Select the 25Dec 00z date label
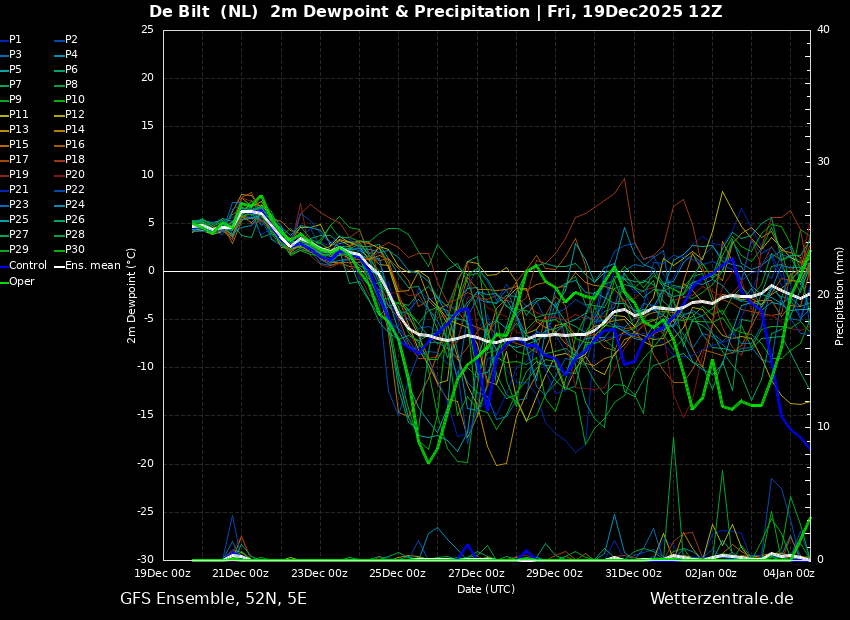Image resolution: width=850 pixels, height=620 pixels. click(397, 573)
